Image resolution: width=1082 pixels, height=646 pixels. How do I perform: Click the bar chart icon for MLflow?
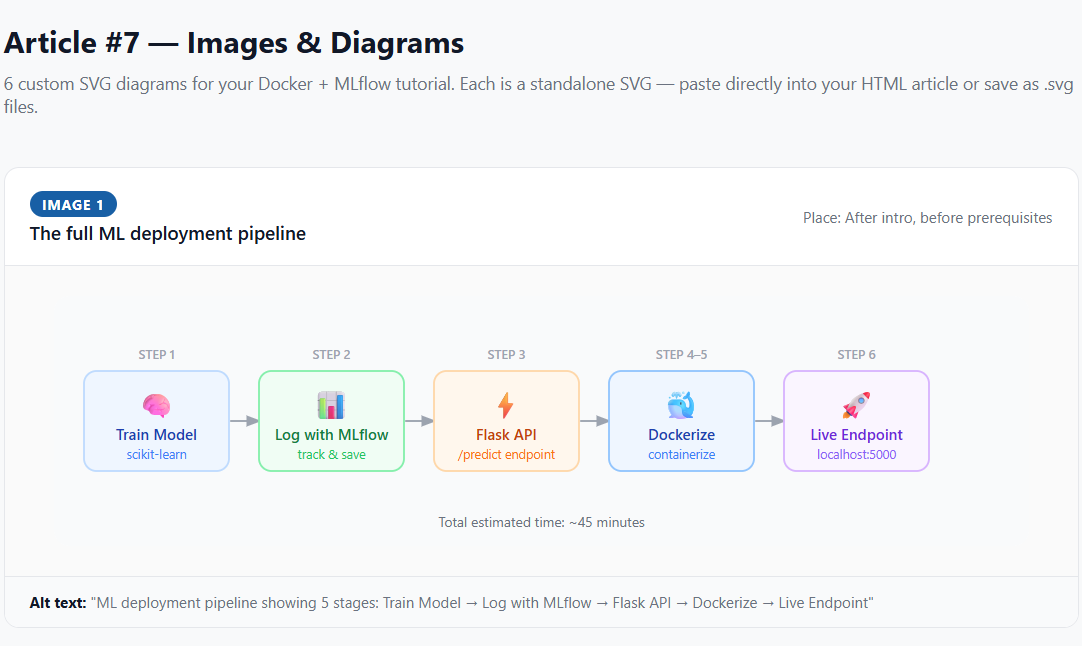pos(331,405)
